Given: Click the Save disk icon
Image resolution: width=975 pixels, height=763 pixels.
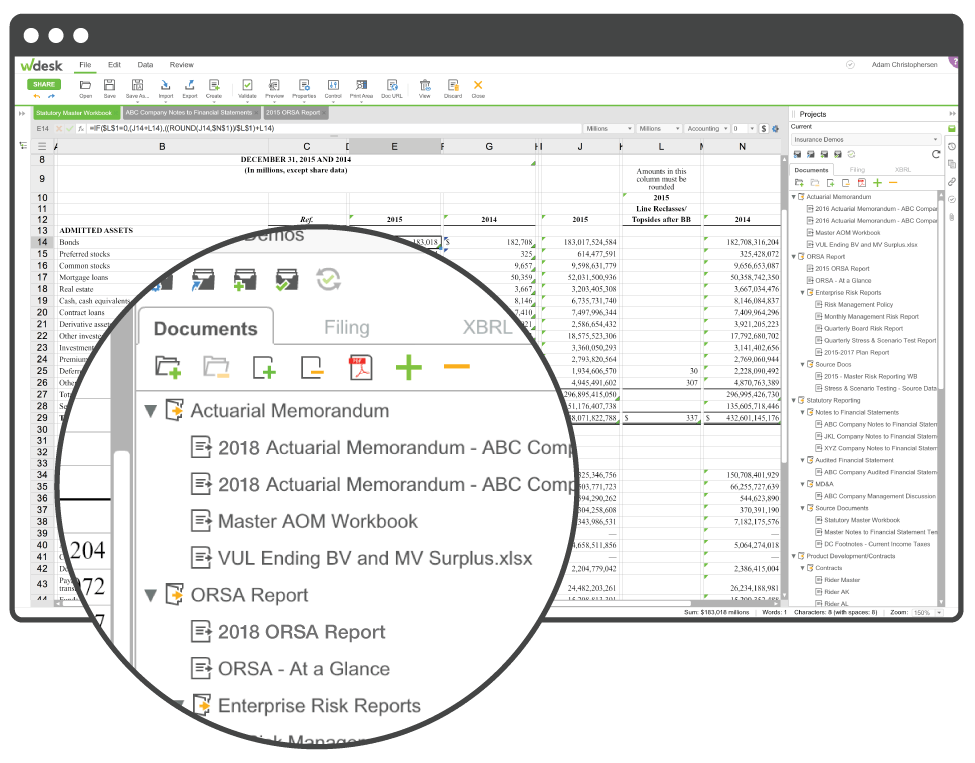Looking at the screenshot, I should click(x=109, y=85).
